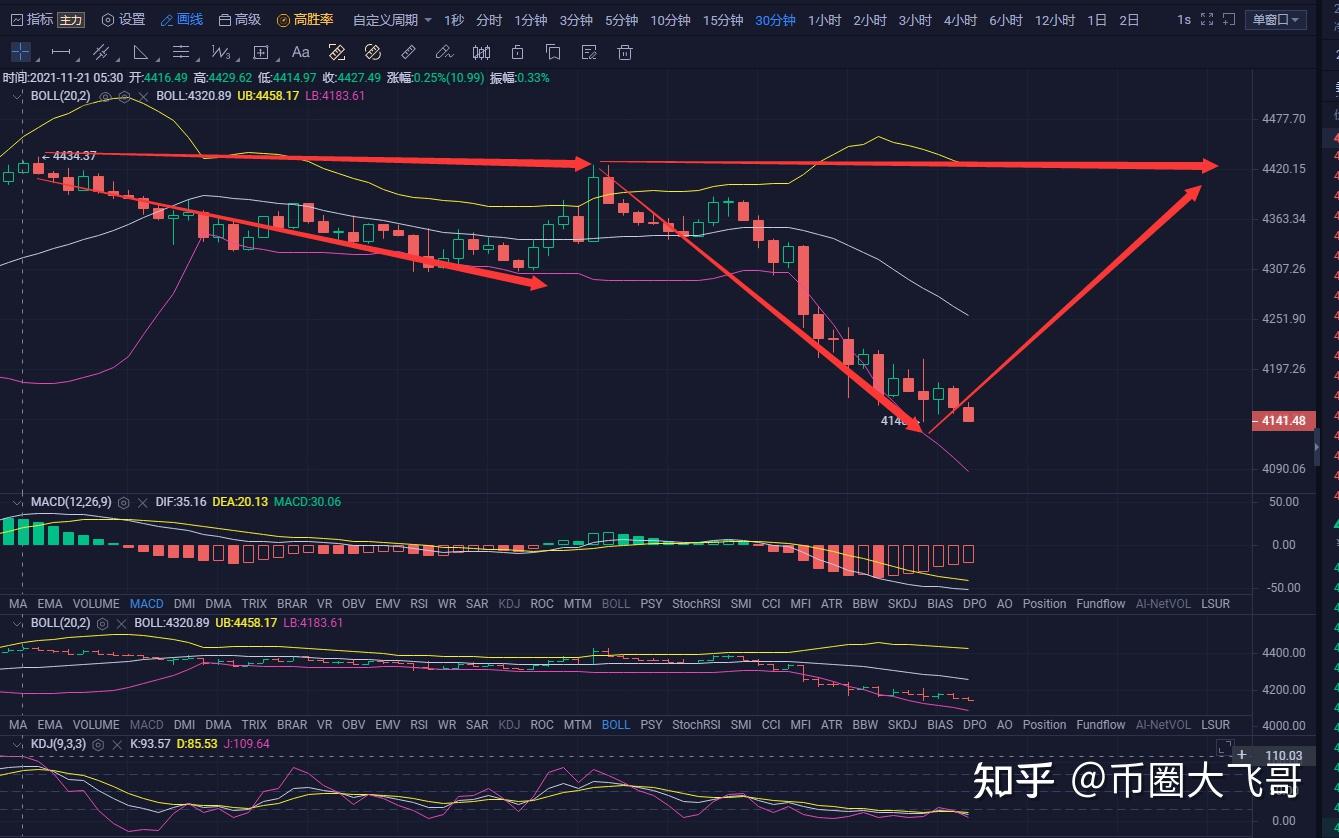Remove main chart BOLL indicator with X

tap(143, 96)
